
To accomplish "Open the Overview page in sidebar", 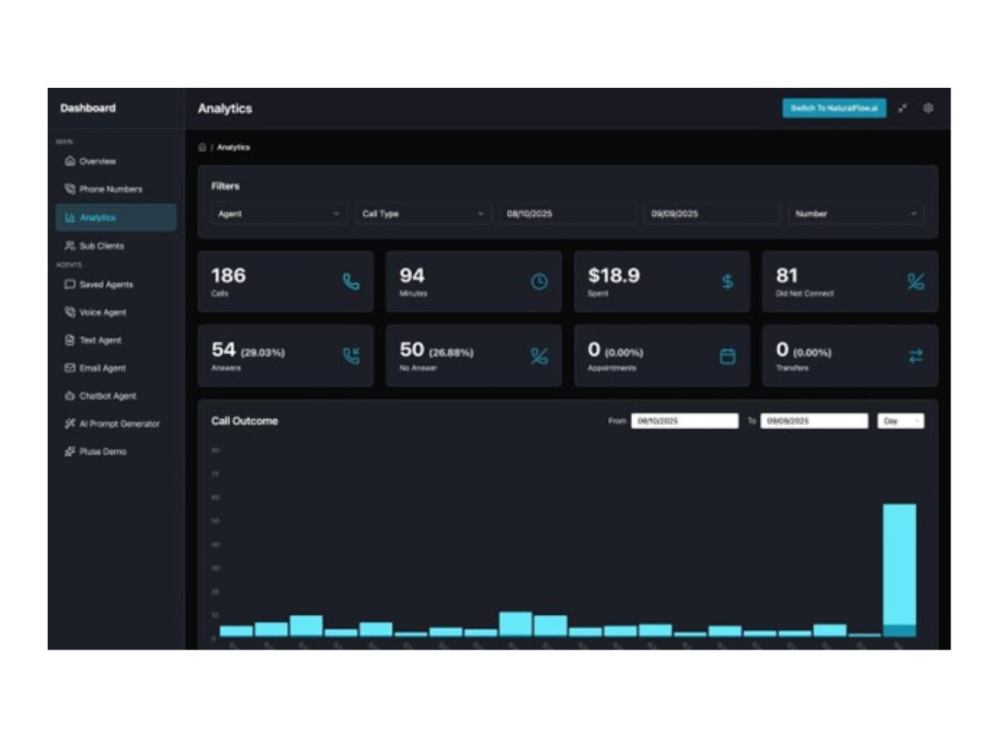I will [x=115, y=161].
